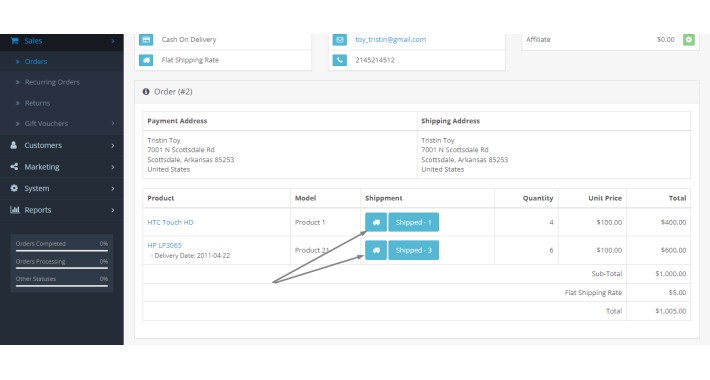
Task: Click the Other Statuses progress bar
Action: [62, 285]
